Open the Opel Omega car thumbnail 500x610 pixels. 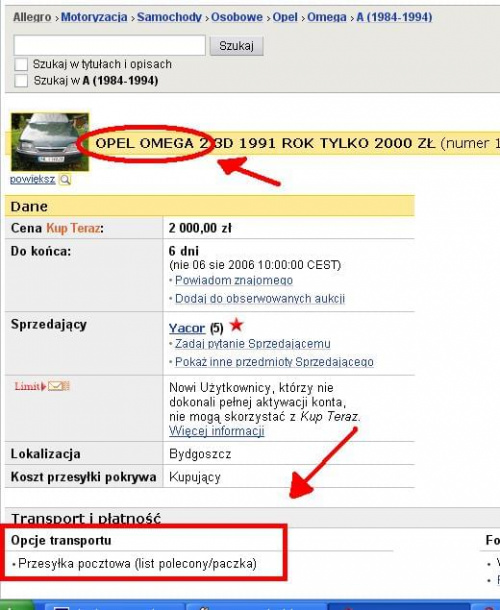pyautogui.click(x=50, y=142)
